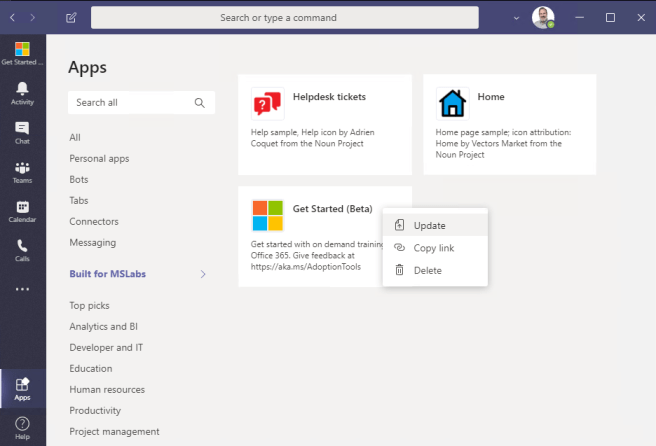Expand Built for MSLabs chevron
The width and height of the screenshot is (656, 446).
point(203,274)
